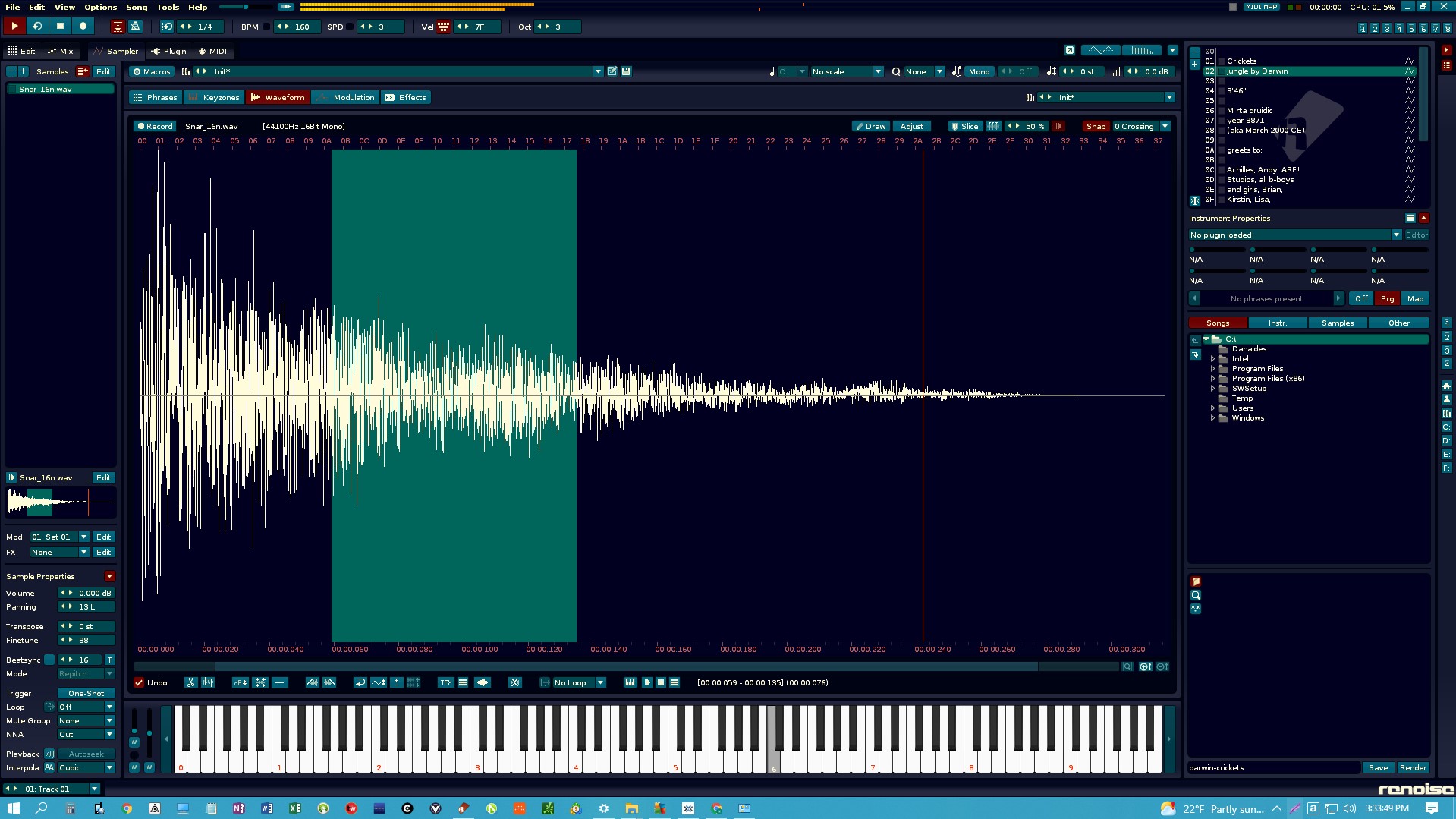Image resolution: width=1456 pixels, height=819 pixels.
Task: Toggle Autoseek playback option
Action: [86, 754]
